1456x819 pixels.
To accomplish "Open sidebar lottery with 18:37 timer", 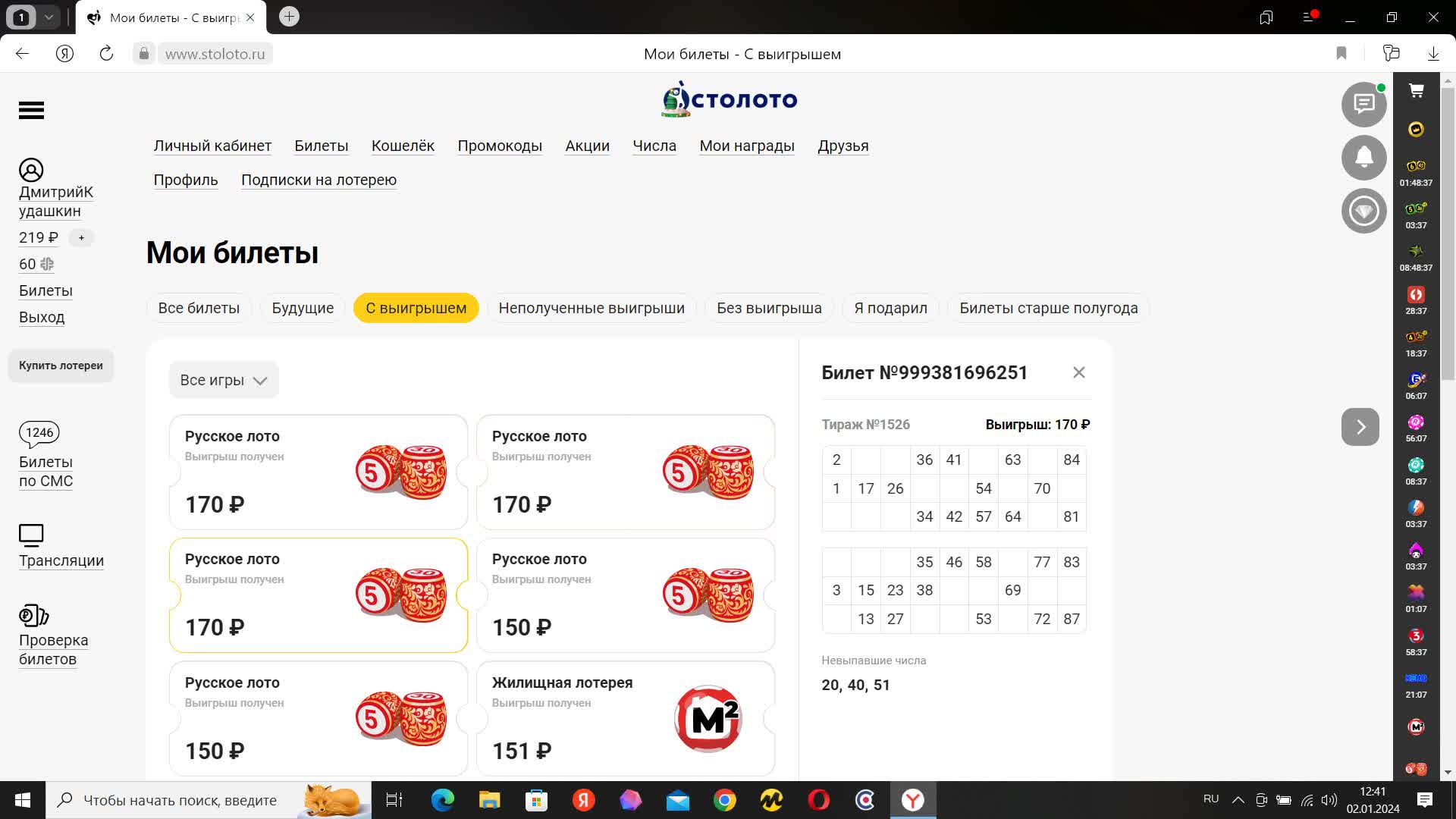I will 1416,344.
